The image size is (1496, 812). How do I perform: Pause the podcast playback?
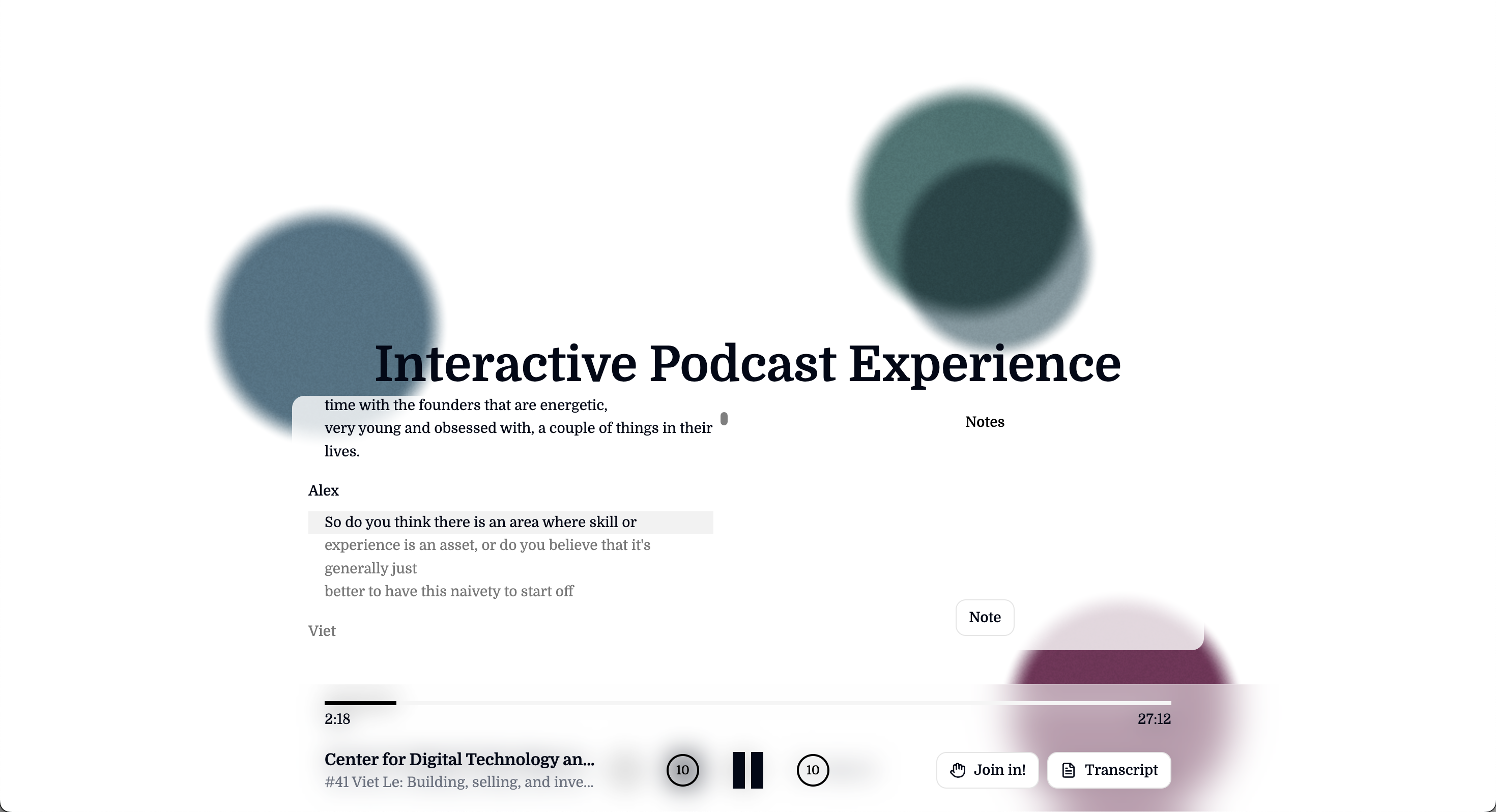[747, 770]
